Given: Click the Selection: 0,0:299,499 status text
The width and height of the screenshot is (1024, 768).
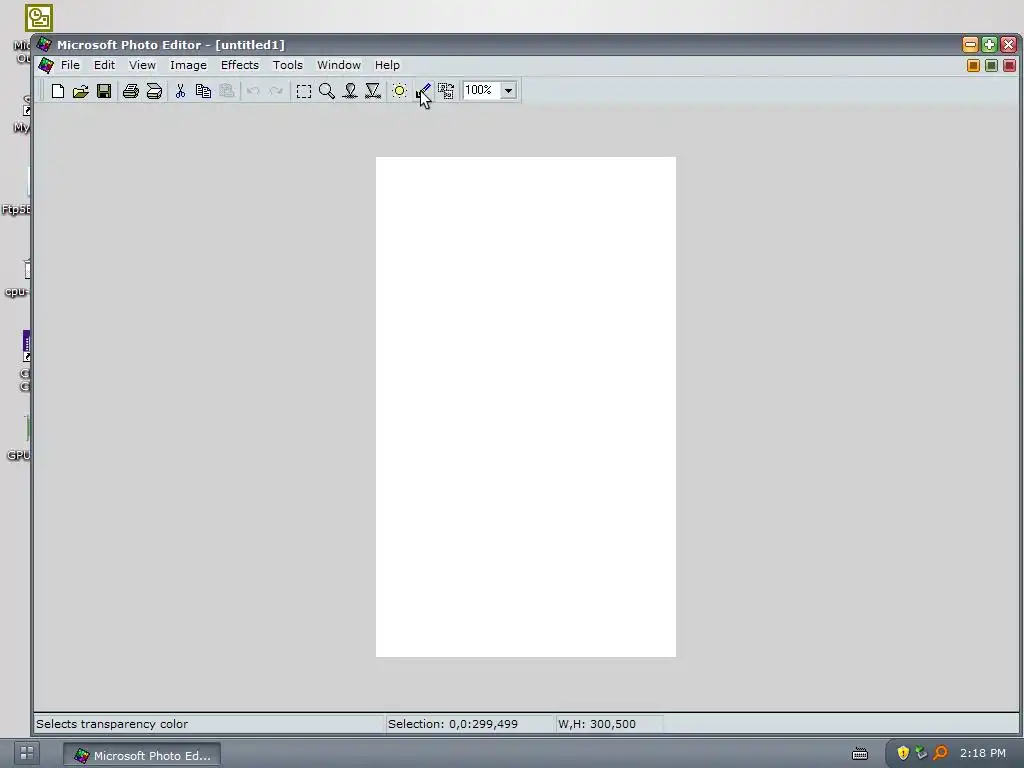Looking at the screenshot, I should click(453, 724).
